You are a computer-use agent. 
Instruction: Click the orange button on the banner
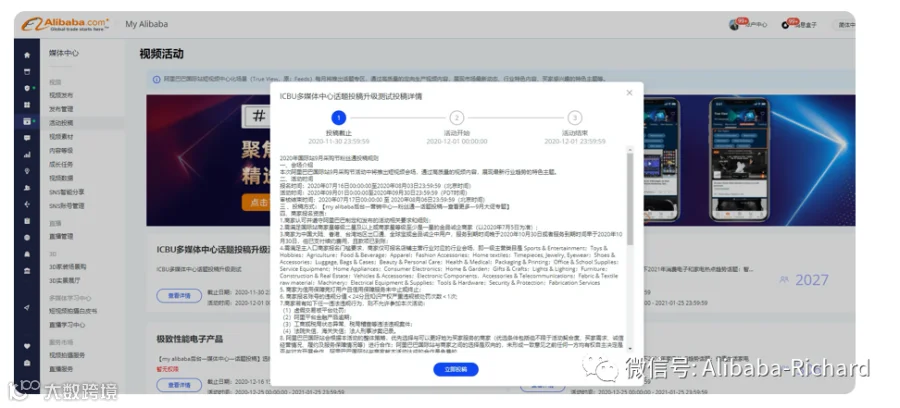(x=257, y=203)
